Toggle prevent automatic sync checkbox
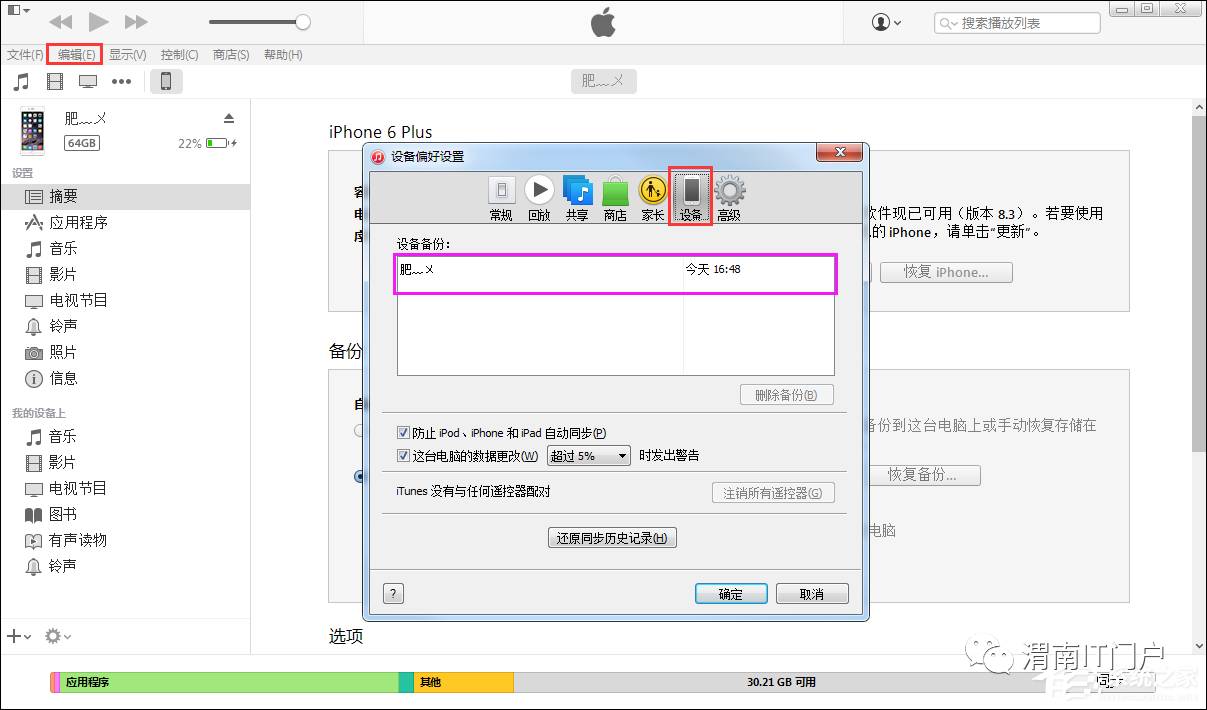Screen dimensions: 1207x710 (403, 433)
